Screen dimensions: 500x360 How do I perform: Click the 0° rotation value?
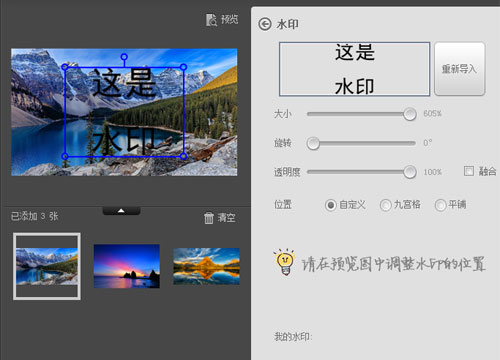point(428,143)
